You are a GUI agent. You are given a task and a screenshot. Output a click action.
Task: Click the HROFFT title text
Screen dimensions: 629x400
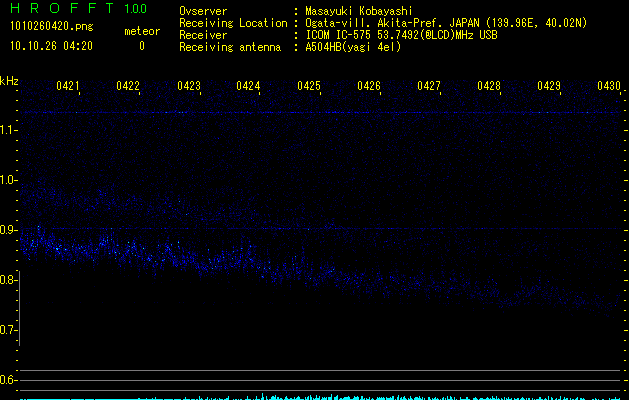click(x=55, y=9)
